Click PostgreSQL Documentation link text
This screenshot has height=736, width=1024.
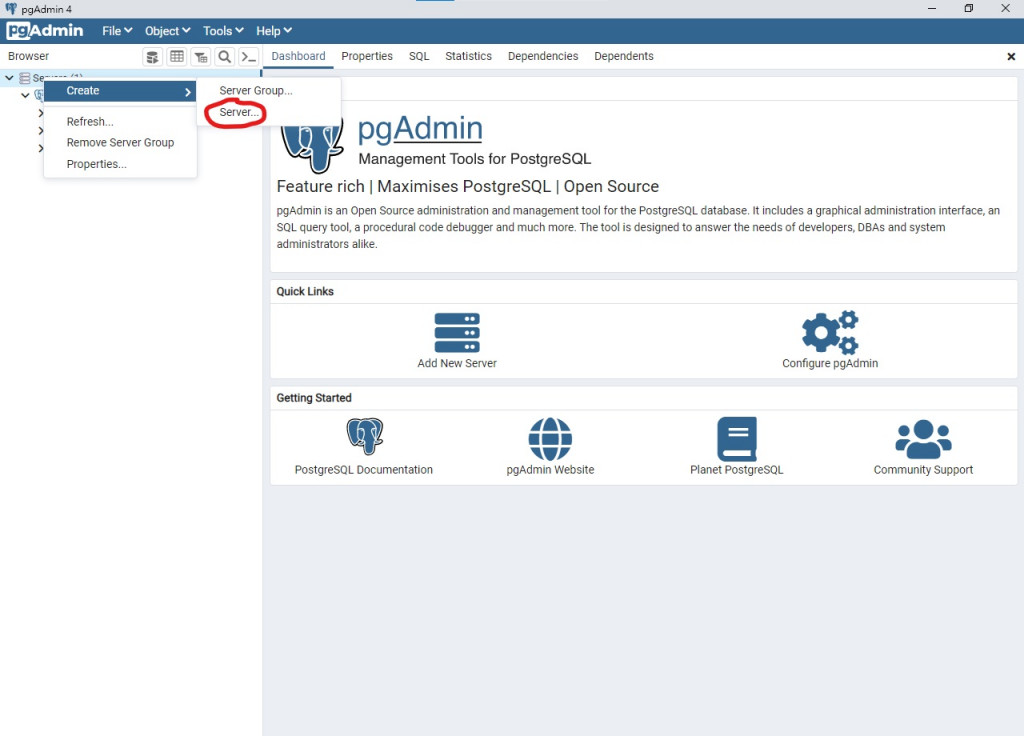pos(364,470)
